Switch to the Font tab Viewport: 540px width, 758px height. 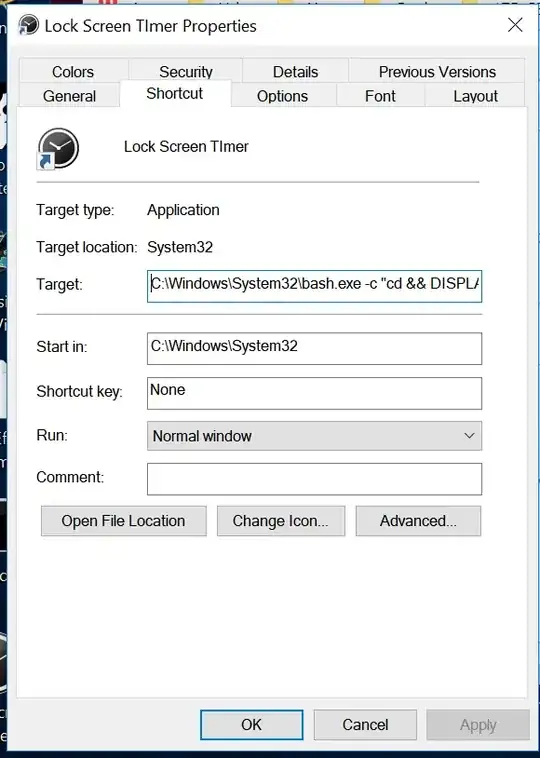tap(380, 95)
